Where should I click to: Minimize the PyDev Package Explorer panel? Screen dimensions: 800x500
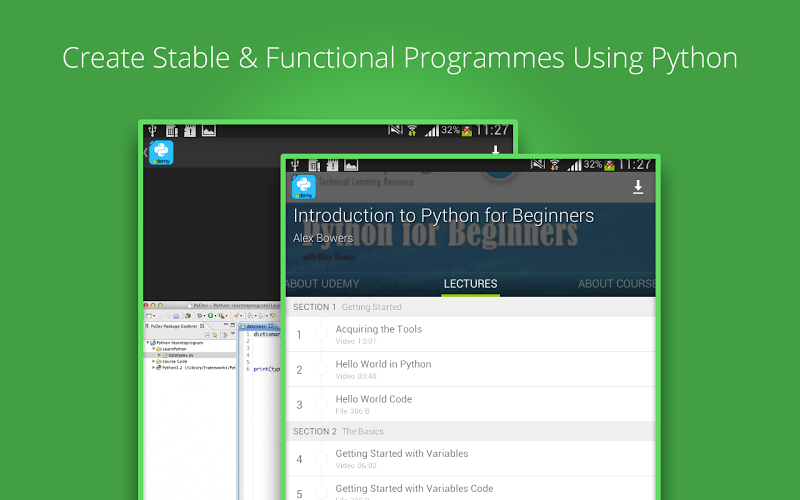226,324
